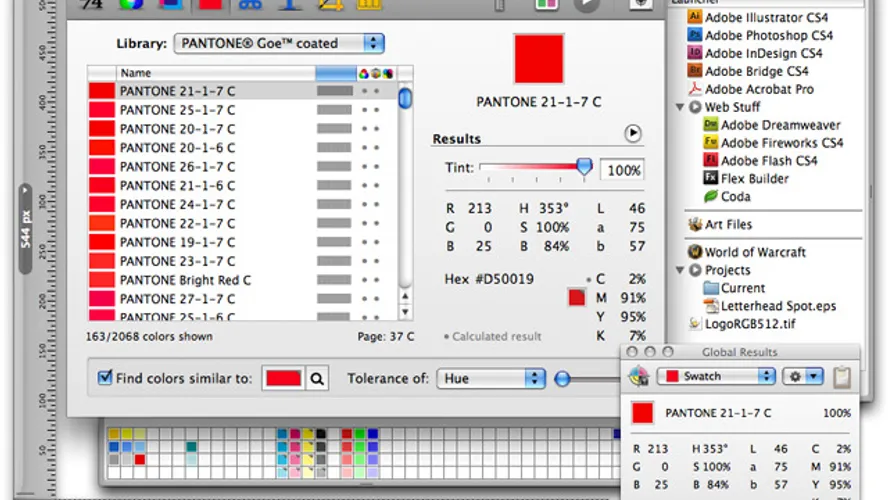This screenshot has width=888, height=500.
Task: Click the red cell in bottom swatch grid left
Action: (139, 460)
